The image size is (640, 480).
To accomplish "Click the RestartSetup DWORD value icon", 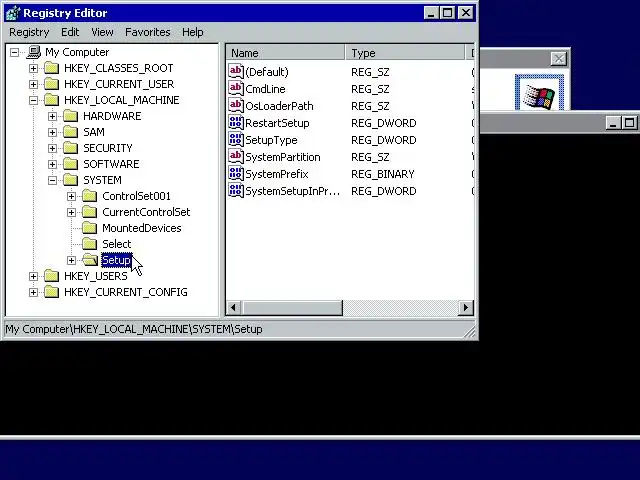I will click(236, 122).
